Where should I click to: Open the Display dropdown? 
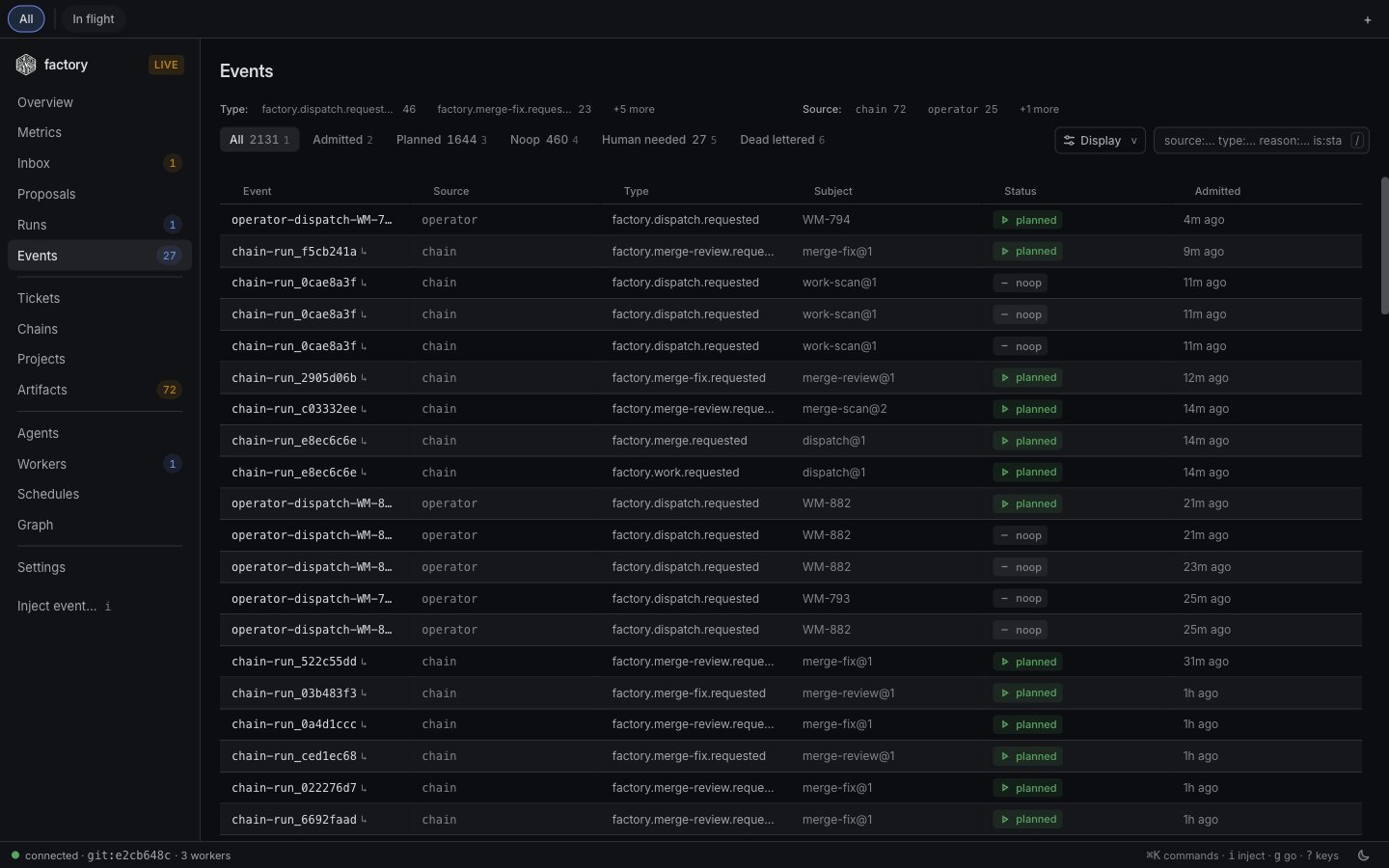click(x=1100, y=141)
